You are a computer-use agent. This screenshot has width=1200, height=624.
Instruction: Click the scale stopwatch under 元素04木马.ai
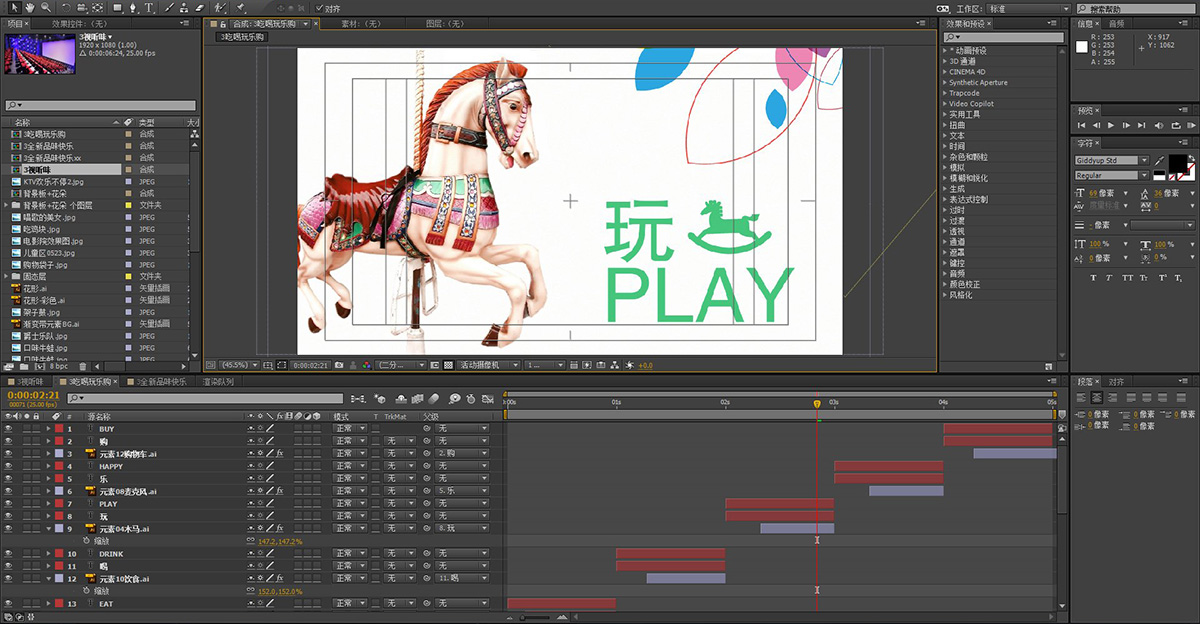(x=87, y=541)
